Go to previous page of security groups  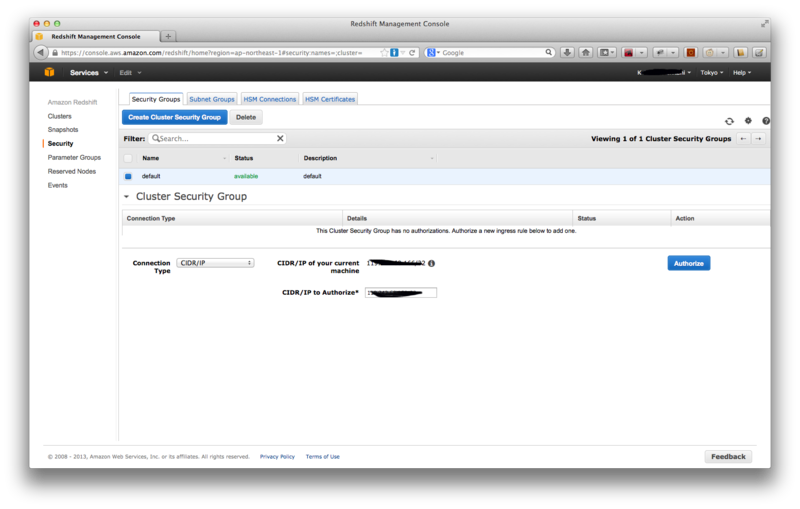point(743,139)
